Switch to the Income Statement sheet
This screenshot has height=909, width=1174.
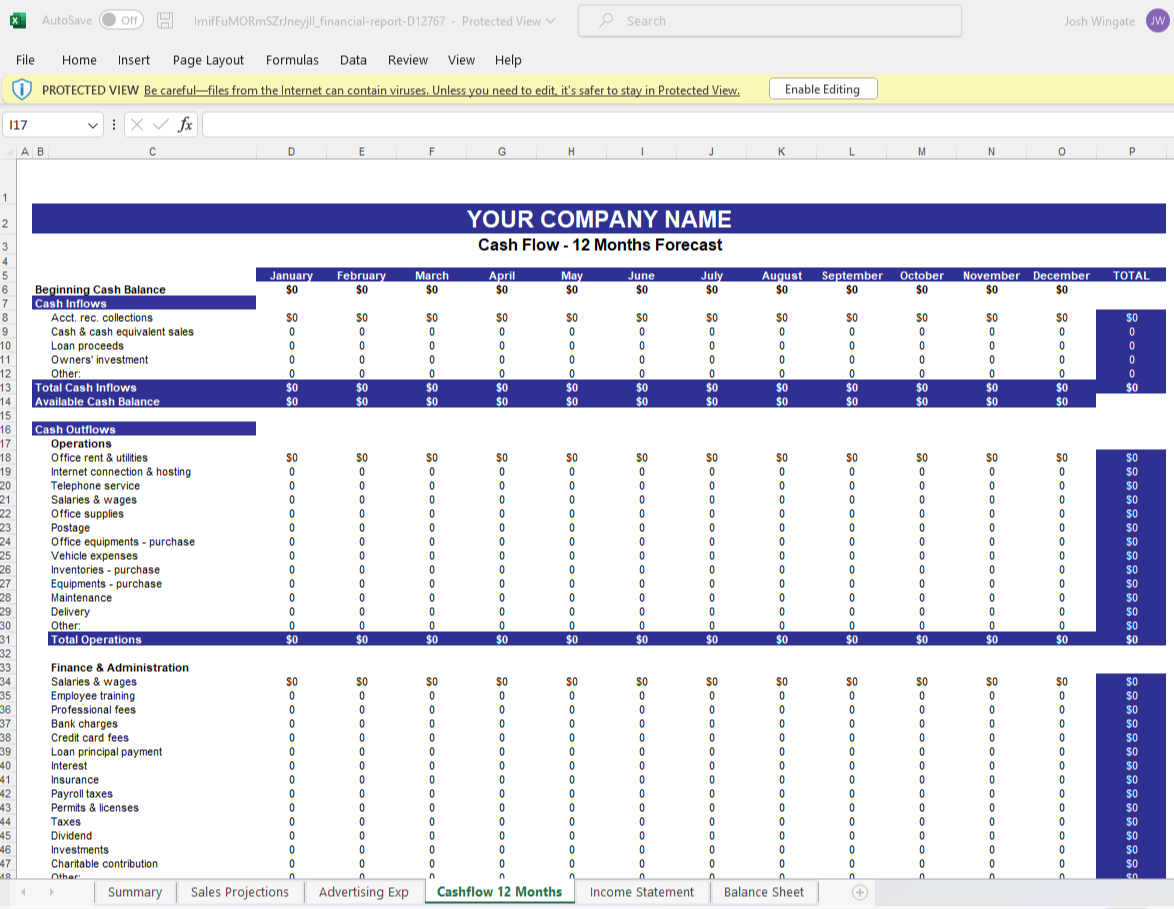pos(641,892)
